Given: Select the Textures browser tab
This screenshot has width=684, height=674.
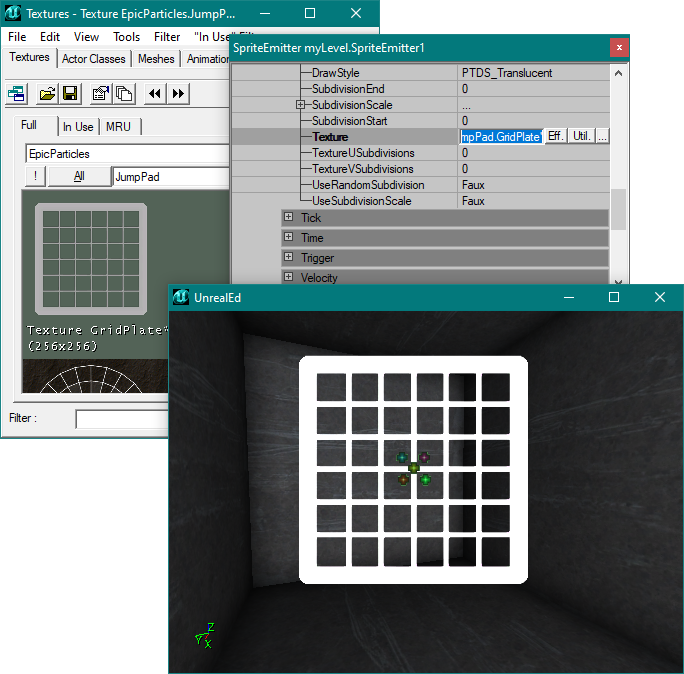Looking at the screenshot, I should (30, 57).
